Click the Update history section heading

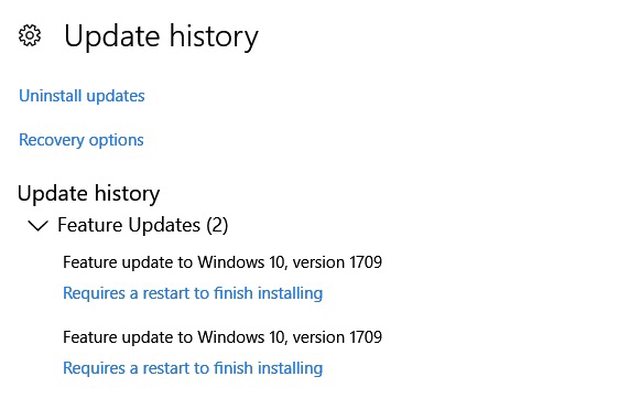(x=89, y=193)
